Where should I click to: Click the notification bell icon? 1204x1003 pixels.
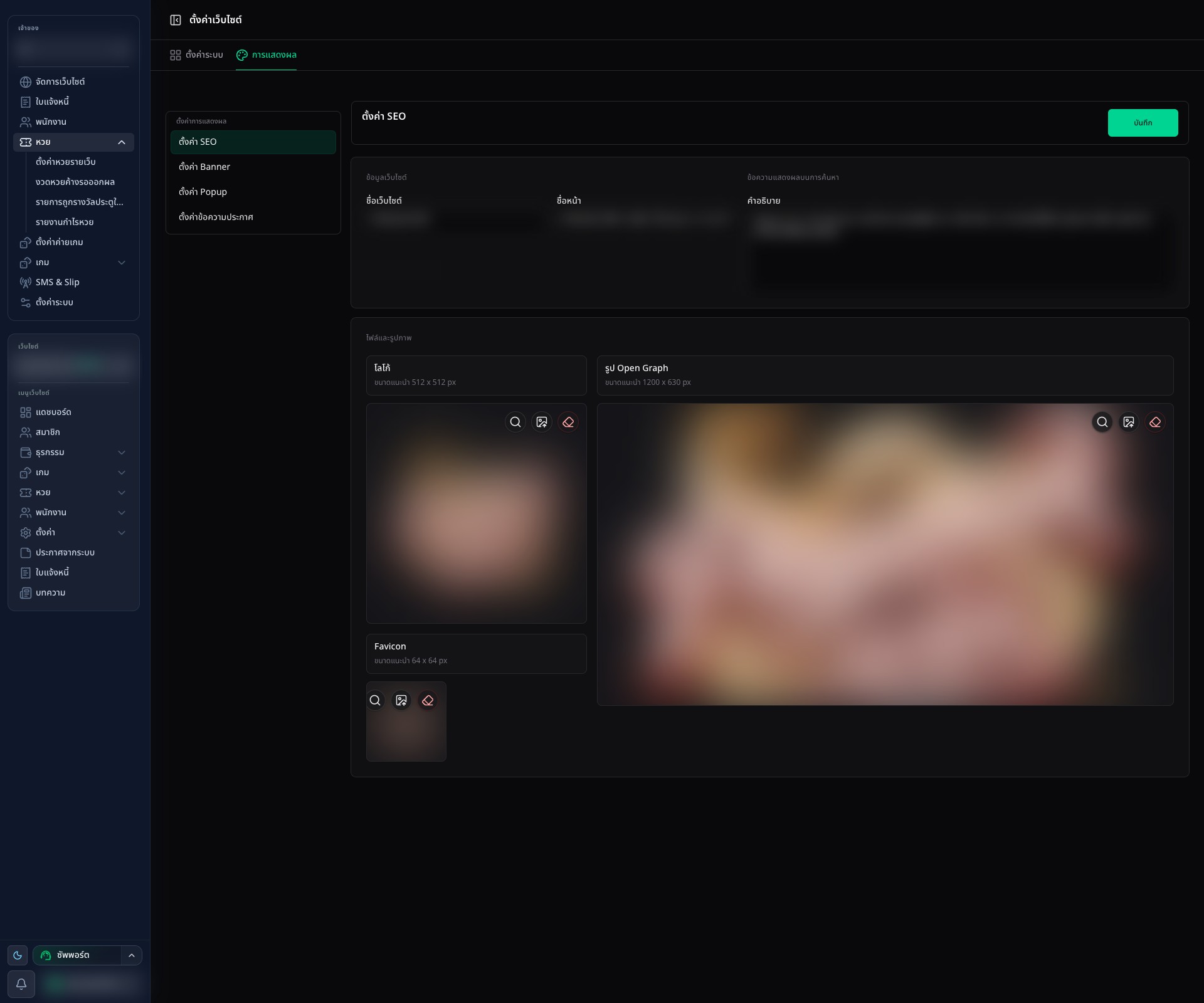21,984
